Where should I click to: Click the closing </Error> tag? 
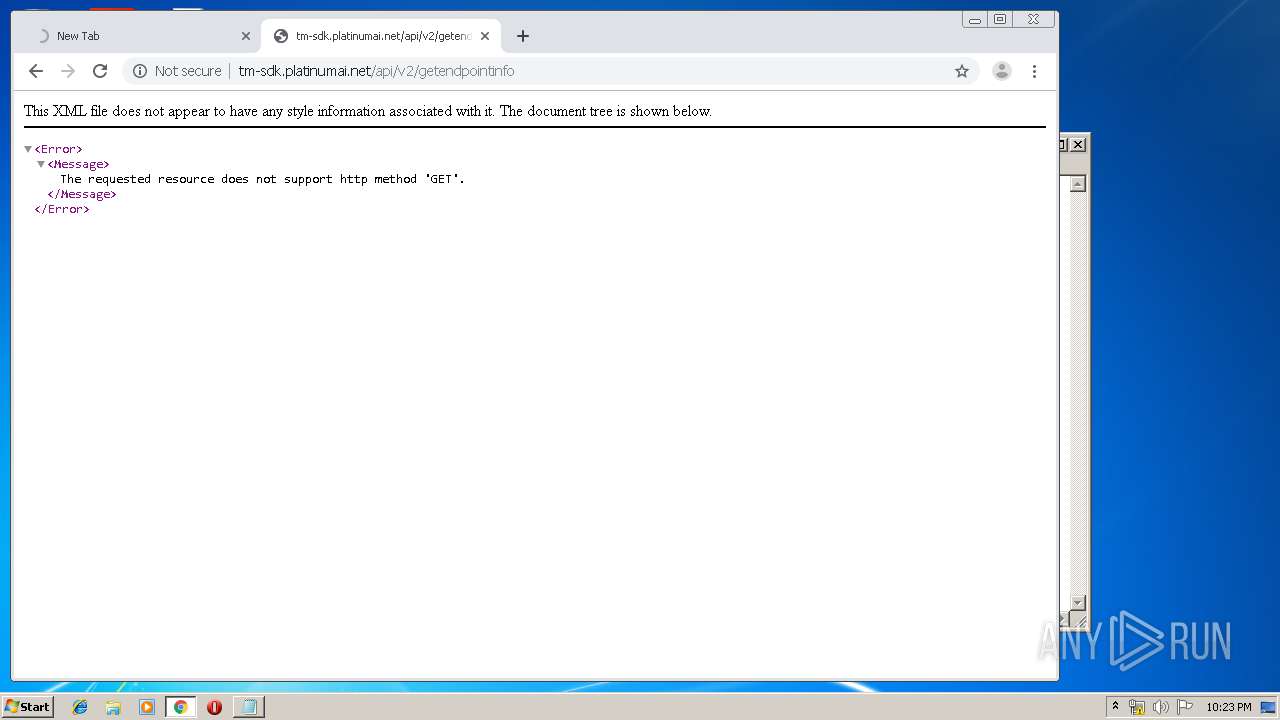point(62,209)
